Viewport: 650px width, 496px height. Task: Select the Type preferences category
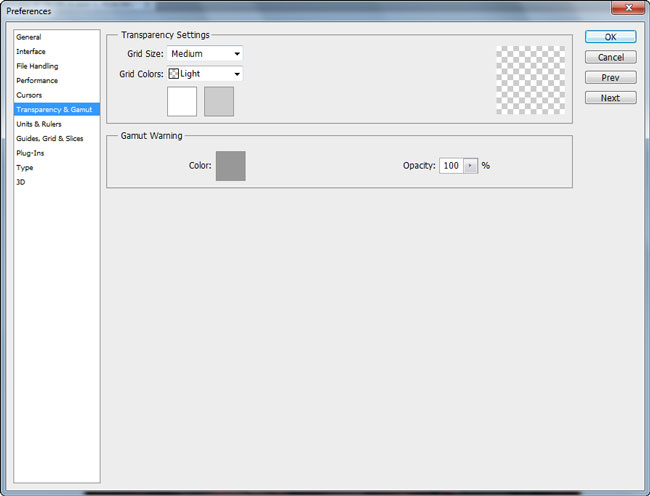pos(25,168)
